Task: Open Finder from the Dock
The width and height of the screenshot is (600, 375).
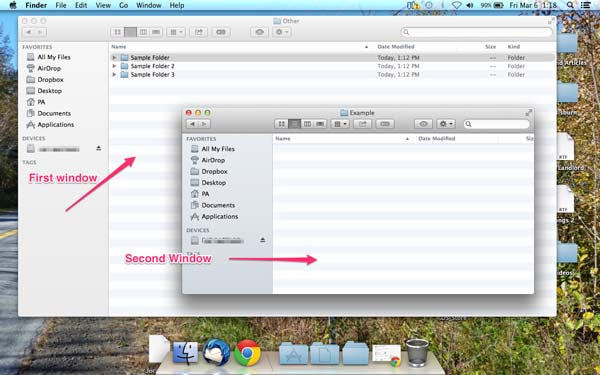Action: click(186, 353)
